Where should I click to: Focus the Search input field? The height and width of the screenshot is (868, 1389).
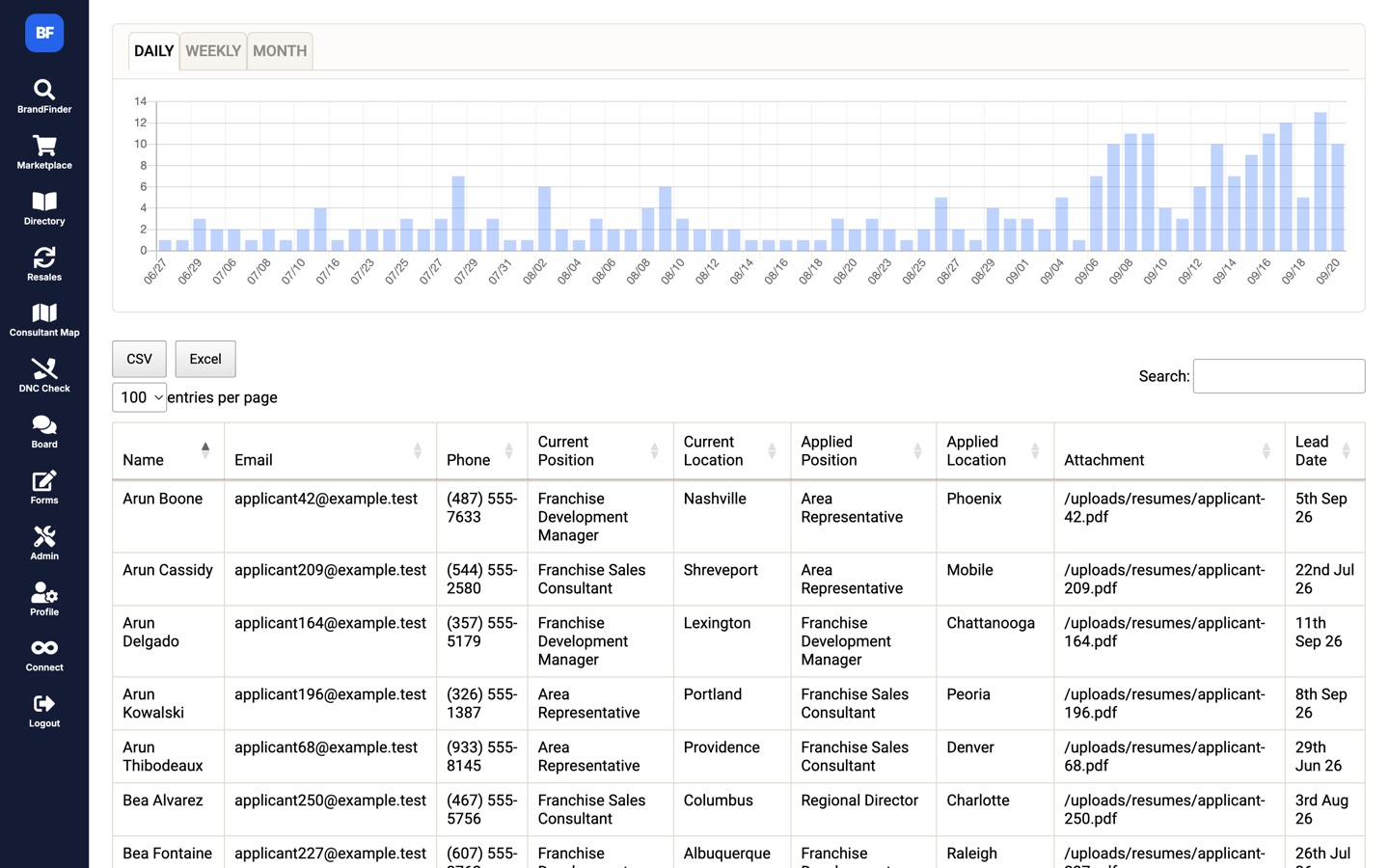coord(1279,376)
